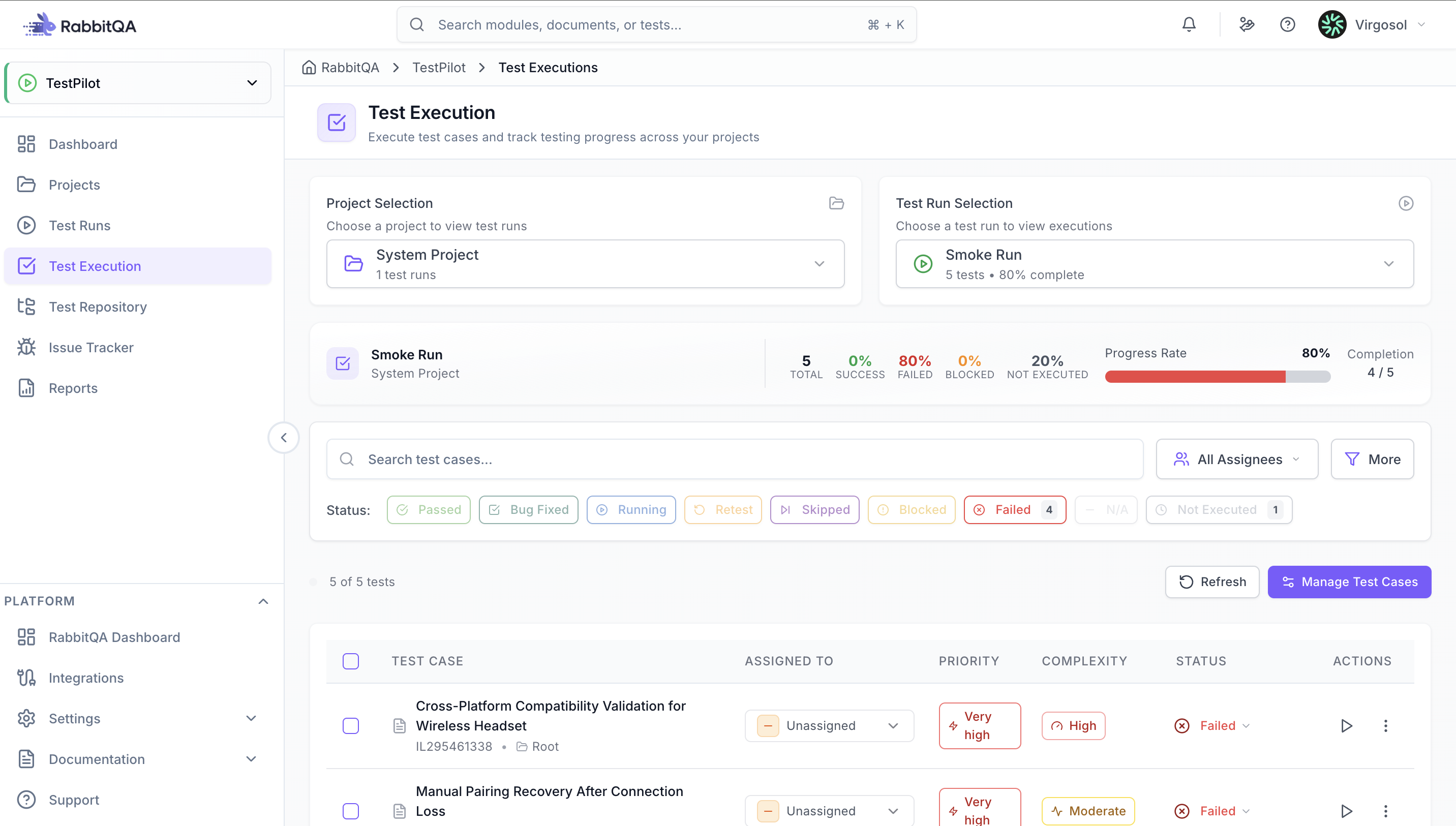
Task: Click the help question mark icon
Action: (x=1288, y=24)
